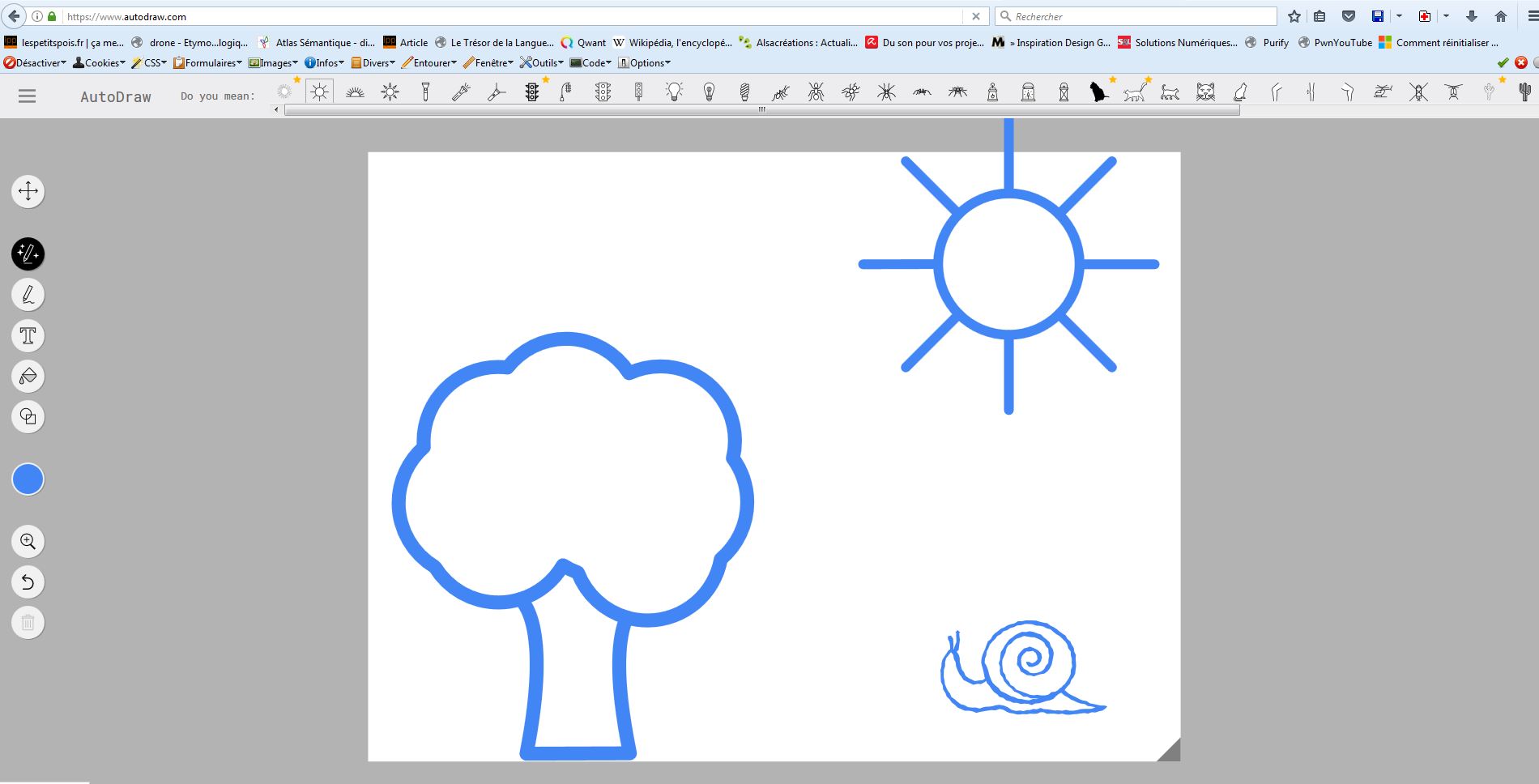The width and height of the screenshot is (1539, 784).
Task: Open the CSS dropdown menu
Action: (x=149, y=62)
